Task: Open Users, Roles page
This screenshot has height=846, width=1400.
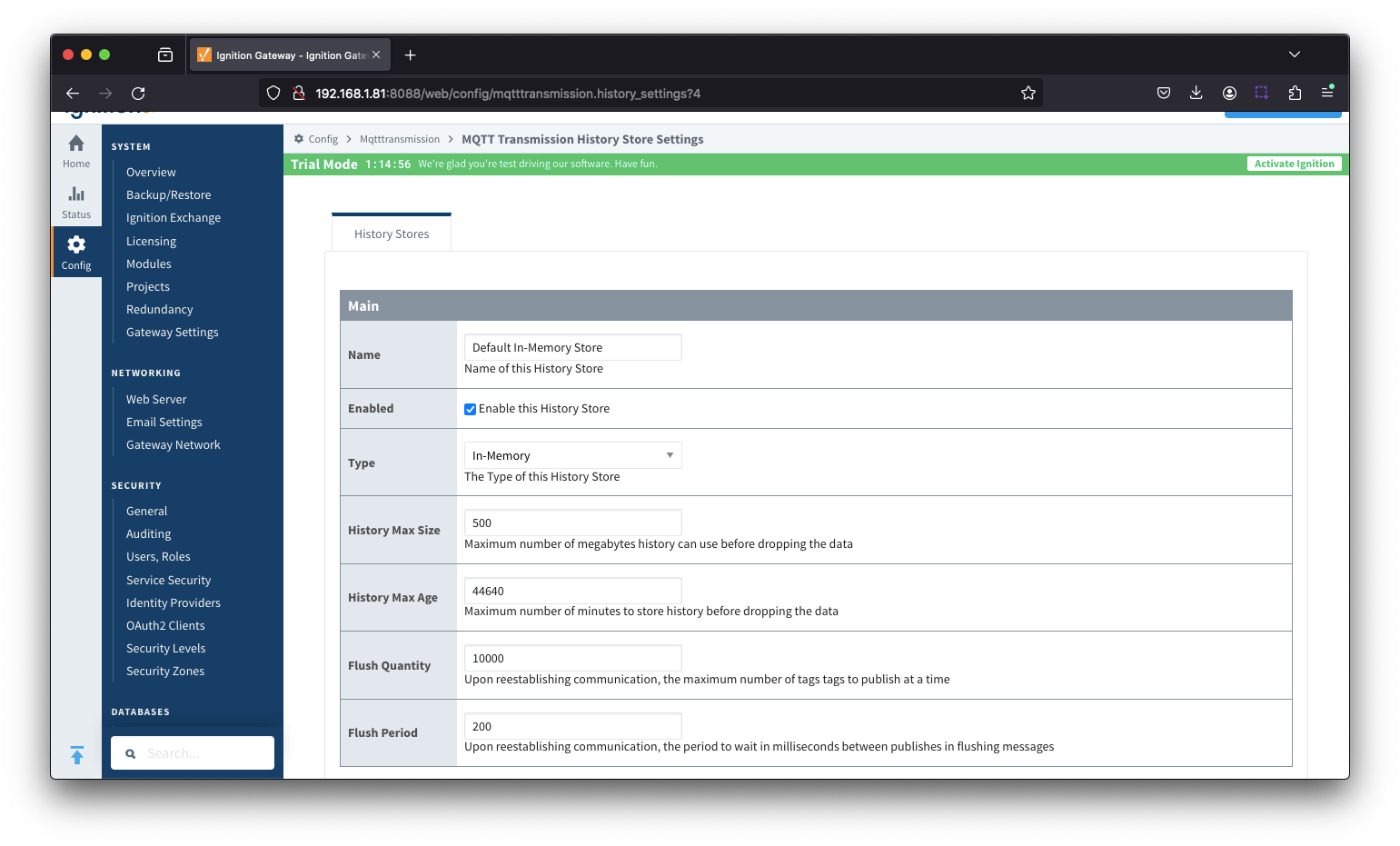Action: click(158, 556)
